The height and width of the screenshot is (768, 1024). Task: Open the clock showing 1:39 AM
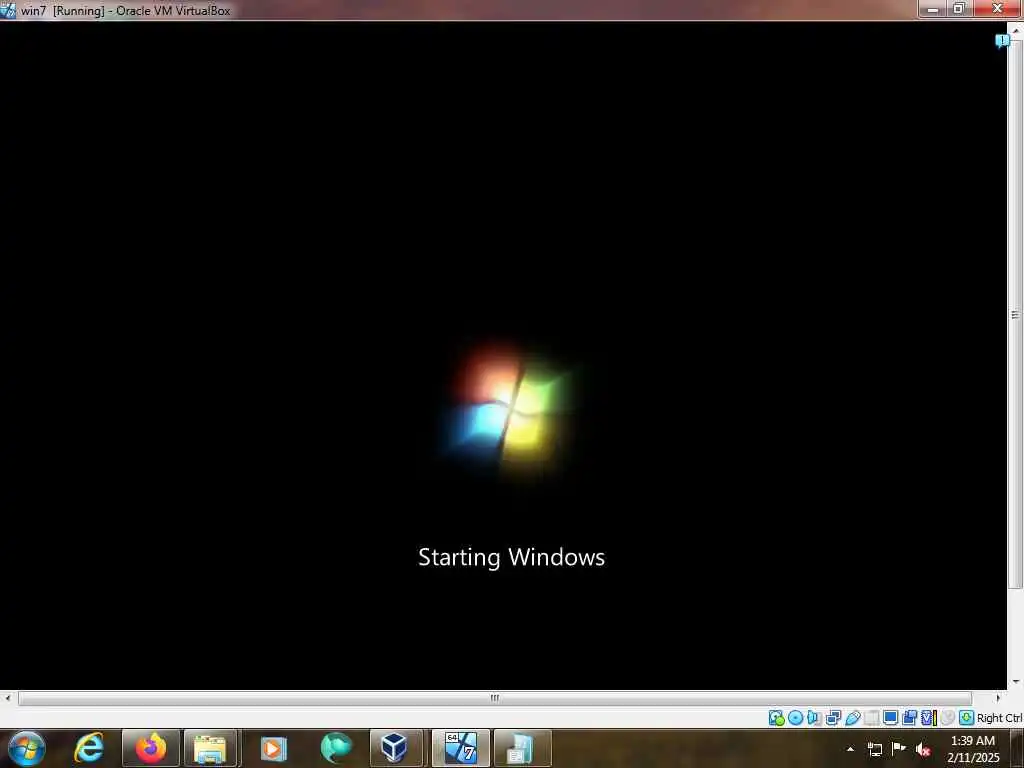pos(973,749)
